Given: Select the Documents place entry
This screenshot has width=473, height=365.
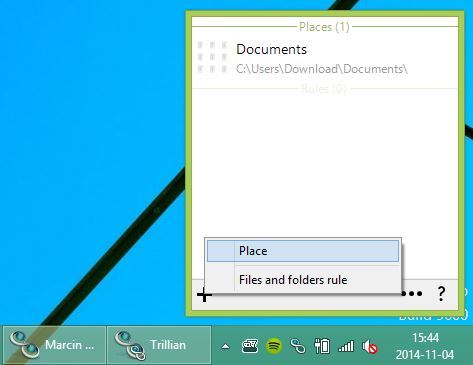Looking at the screenshot, I should (x=325, y=59).
